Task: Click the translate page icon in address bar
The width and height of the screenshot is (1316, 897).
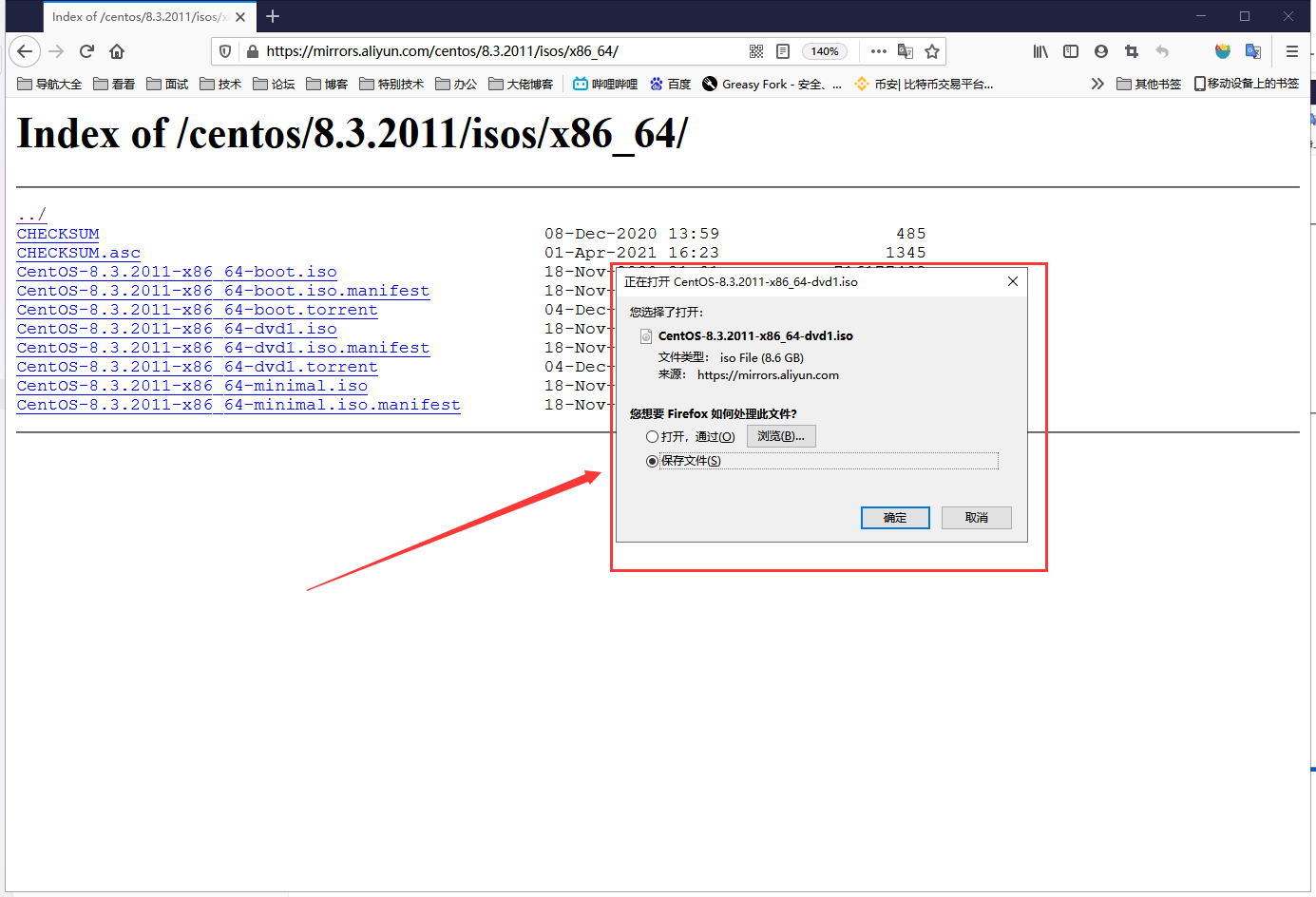Action: 906,51
